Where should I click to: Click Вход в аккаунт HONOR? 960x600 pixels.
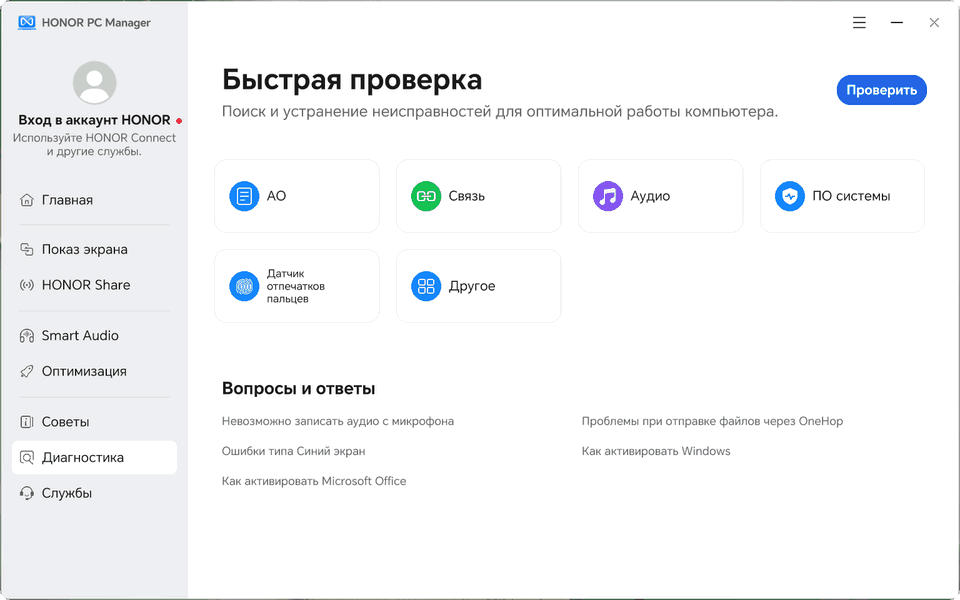(94, 120)
